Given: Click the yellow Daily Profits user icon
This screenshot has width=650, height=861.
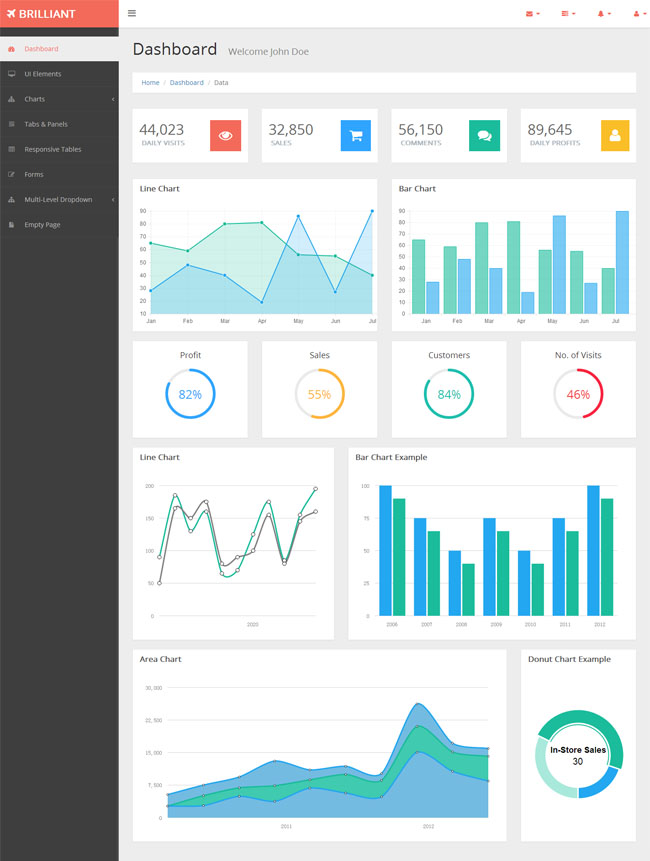Looking at the screenshot, I should 615,136.
